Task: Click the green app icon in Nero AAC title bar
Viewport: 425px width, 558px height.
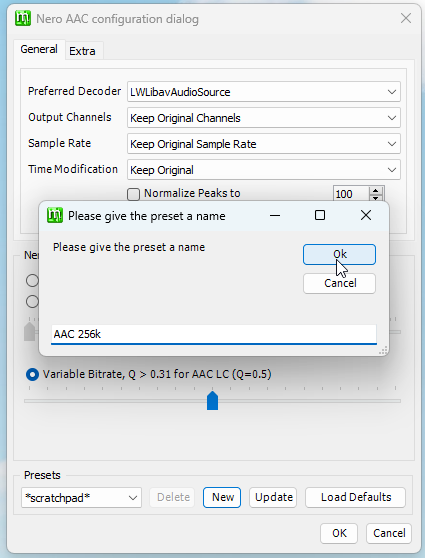Action: click(23, 18)
